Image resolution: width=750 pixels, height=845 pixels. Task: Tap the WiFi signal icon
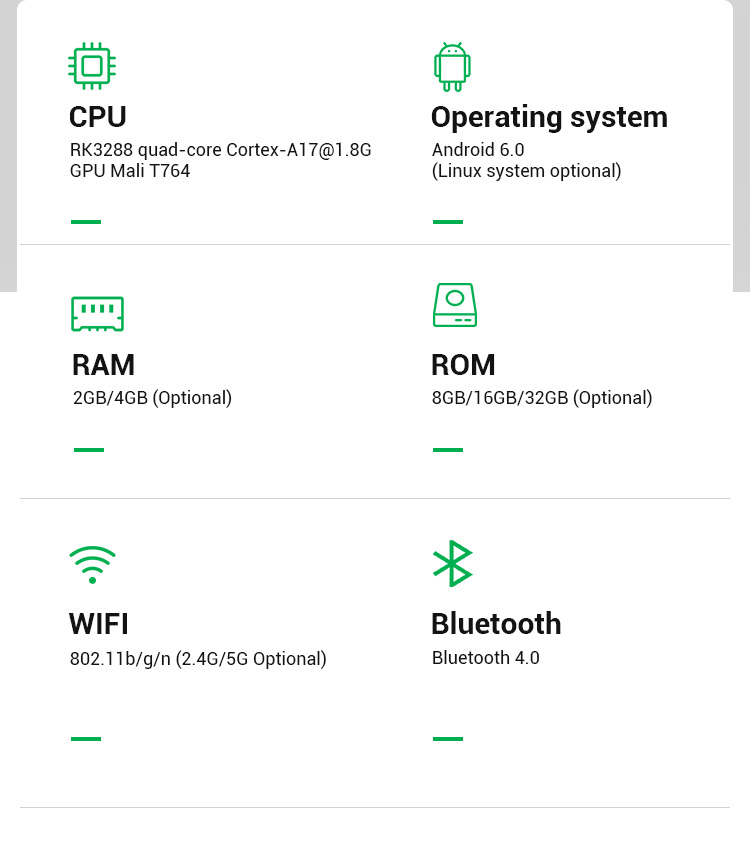tap(92, 564)
